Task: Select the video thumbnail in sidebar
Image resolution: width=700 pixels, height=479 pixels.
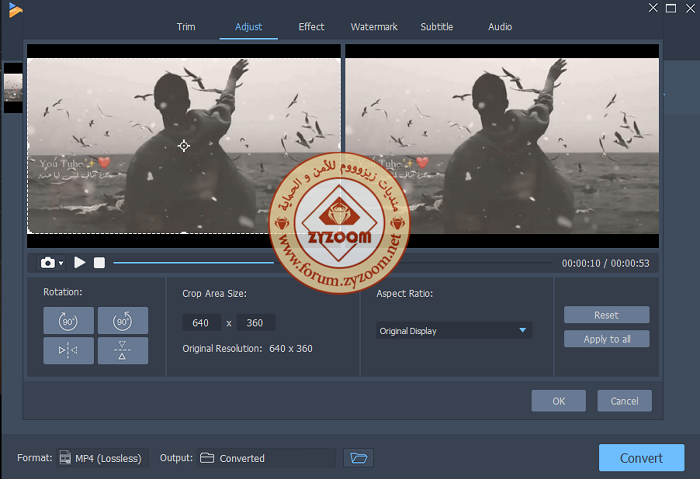Action: coord(13,87)
